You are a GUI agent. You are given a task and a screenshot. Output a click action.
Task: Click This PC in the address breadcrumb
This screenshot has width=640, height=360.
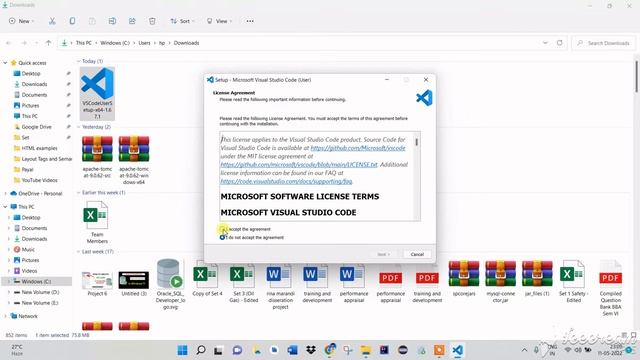tap(84, 43)
